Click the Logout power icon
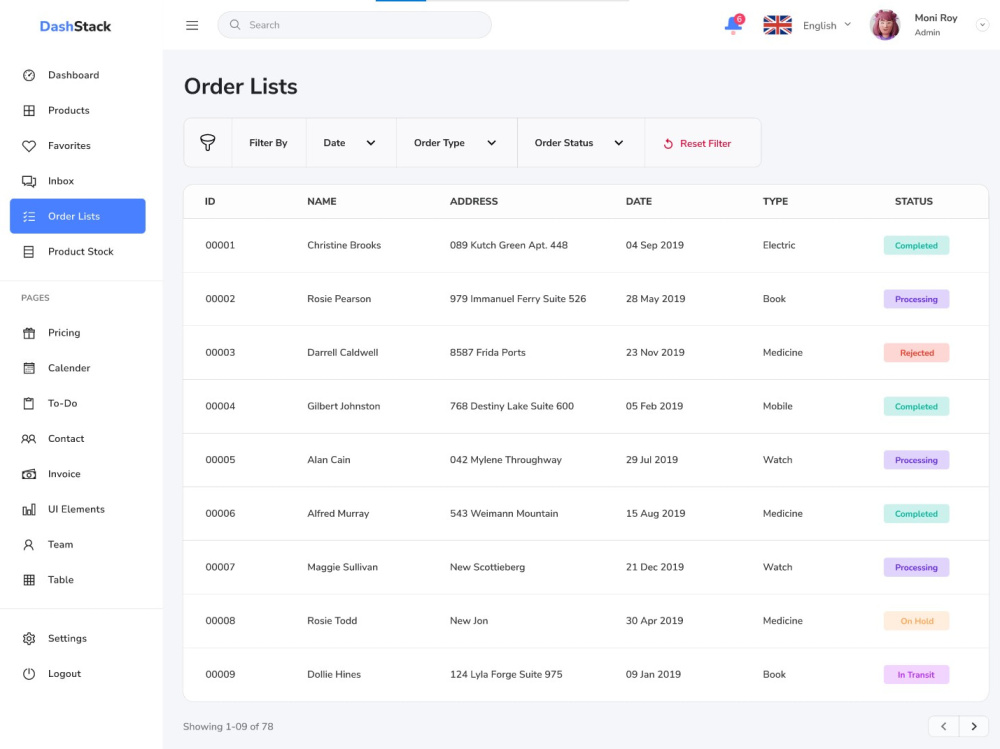Image resolution: width=1000 pixels, height=749 pixels. tap(29, 674)
